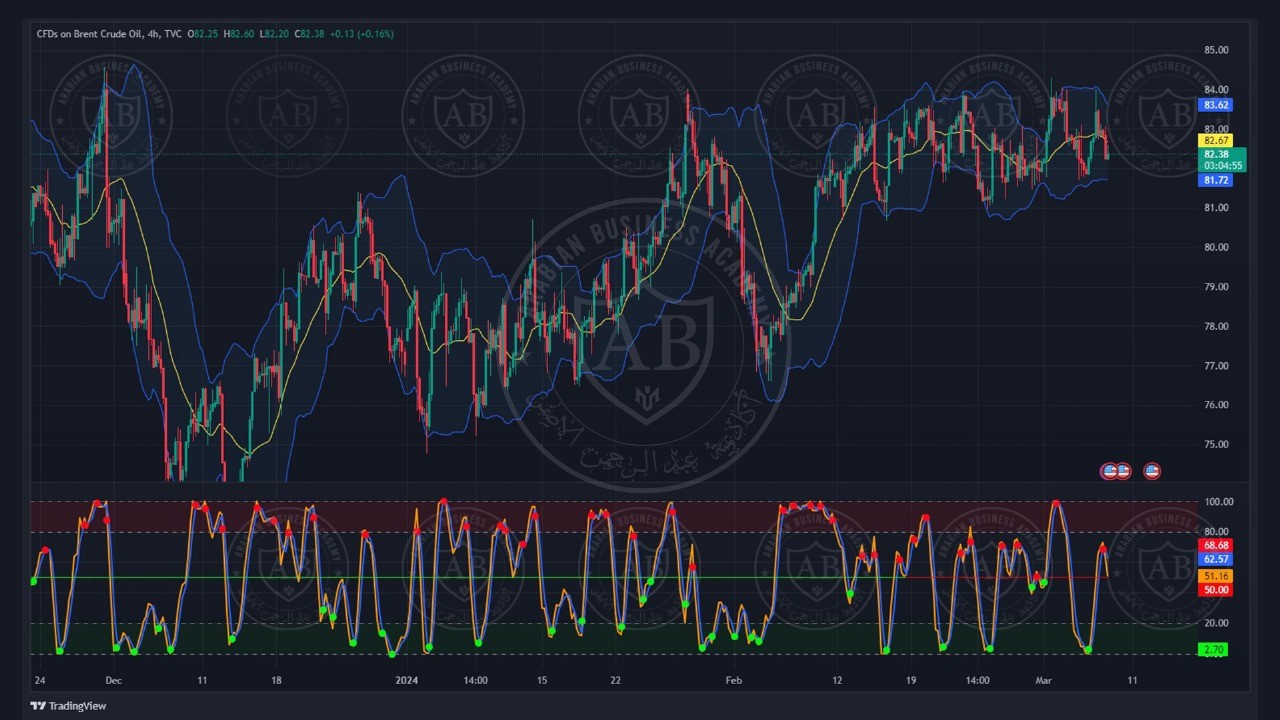This screenshot has width=1280, height=720.
Task: Click the 75.00 price scale label
Action: point(1216,445)
